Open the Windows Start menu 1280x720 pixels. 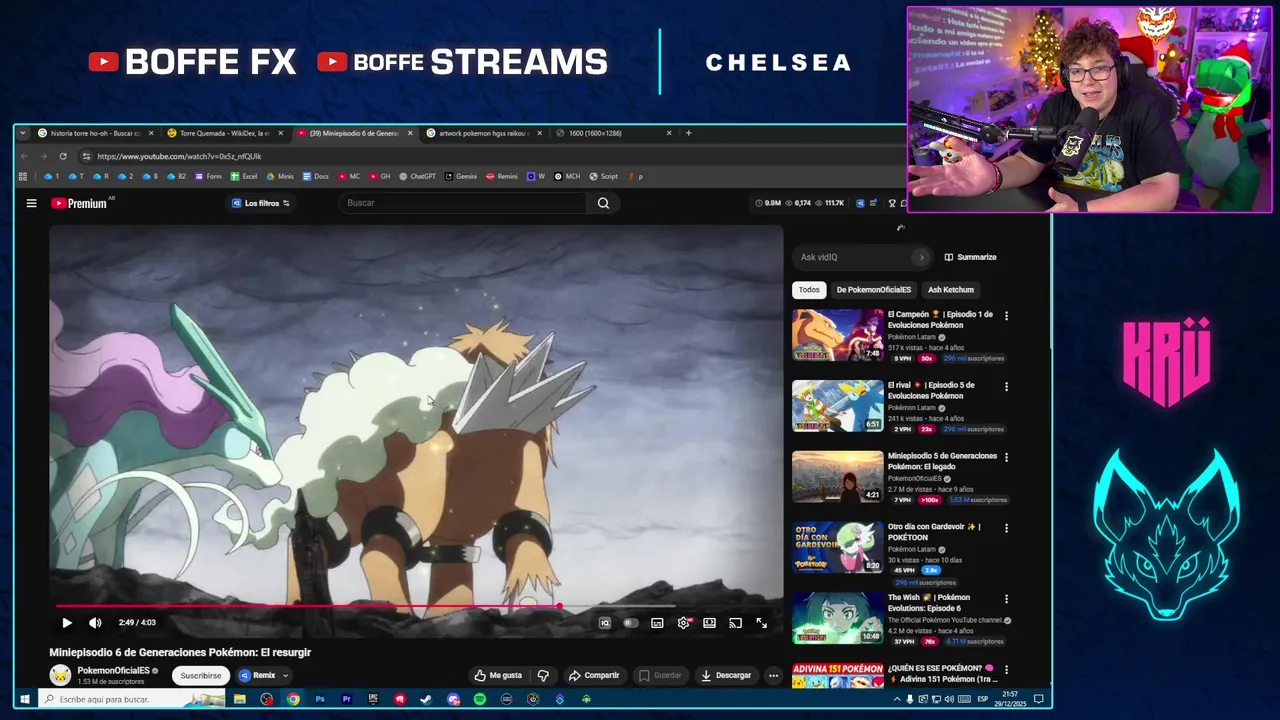pos(24,699)
